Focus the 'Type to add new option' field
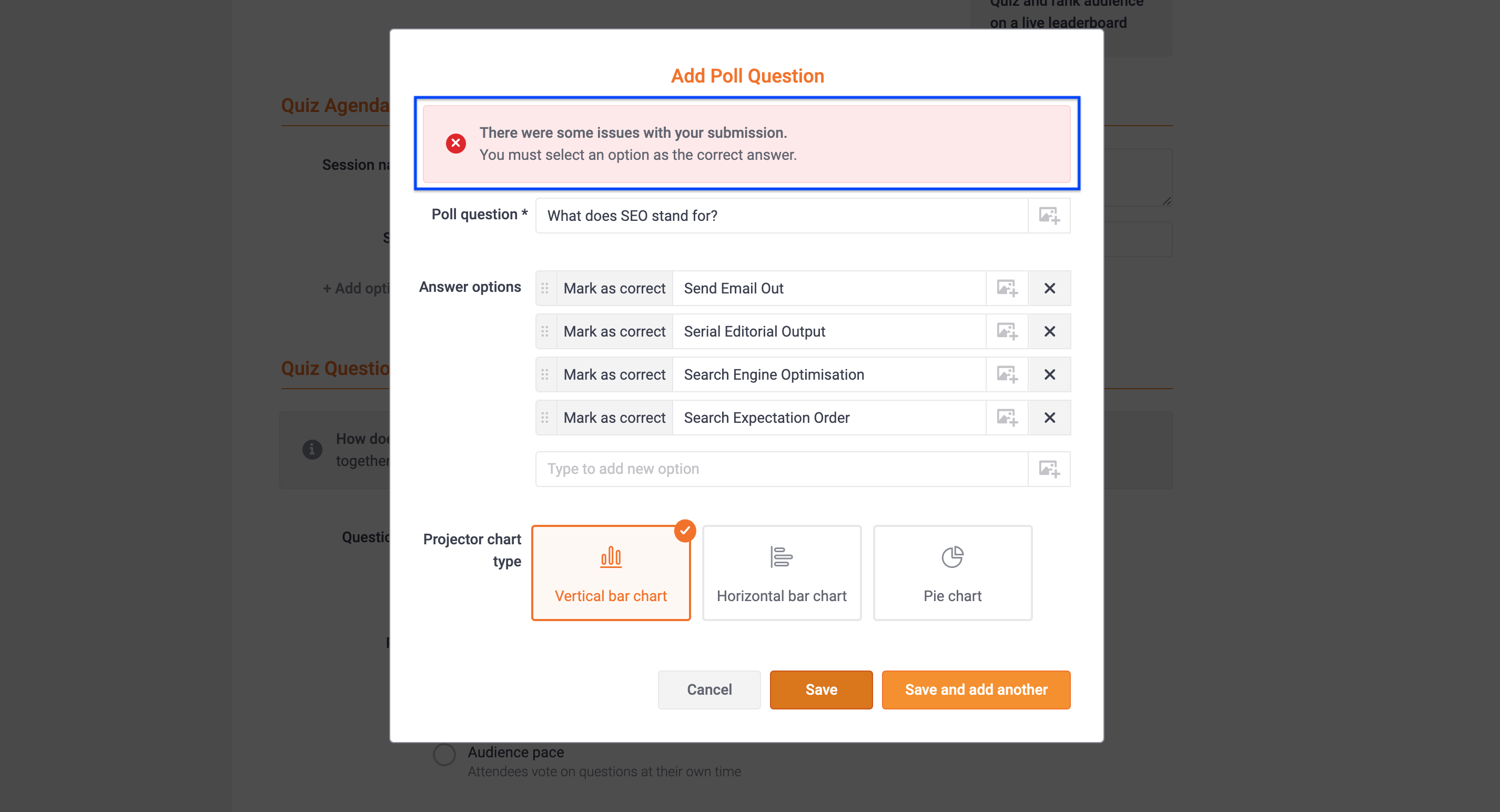The height and width of the screenshot is (812, 1500). pyautogui.click(x=782, y=469)
